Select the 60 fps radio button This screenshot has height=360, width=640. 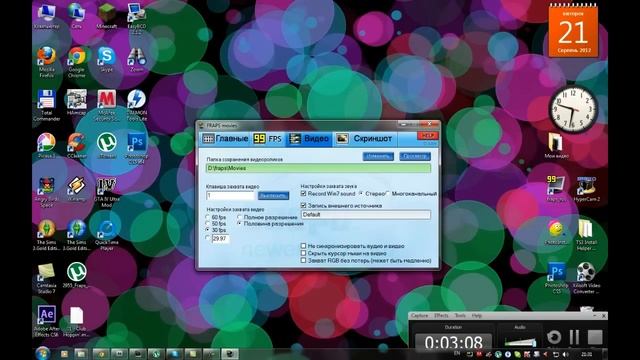[x=208, y=217]
